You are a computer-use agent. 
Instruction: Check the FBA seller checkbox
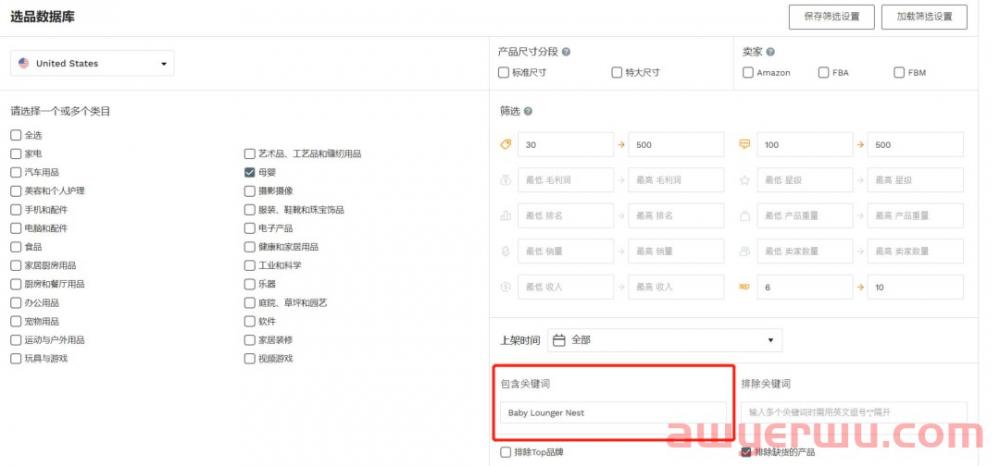click(823, 73)
